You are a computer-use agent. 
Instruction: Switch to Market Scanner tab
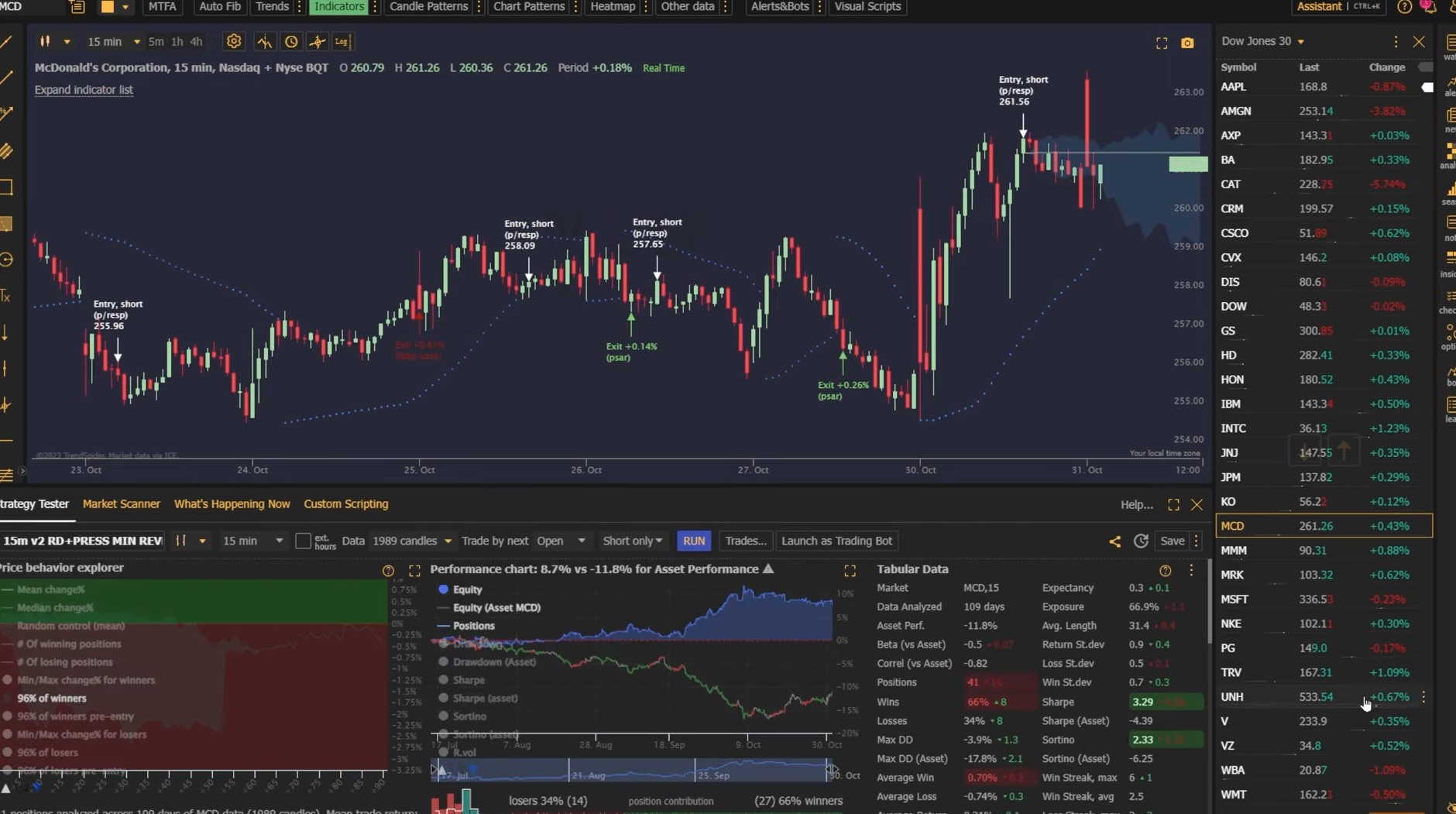[122, 504]
